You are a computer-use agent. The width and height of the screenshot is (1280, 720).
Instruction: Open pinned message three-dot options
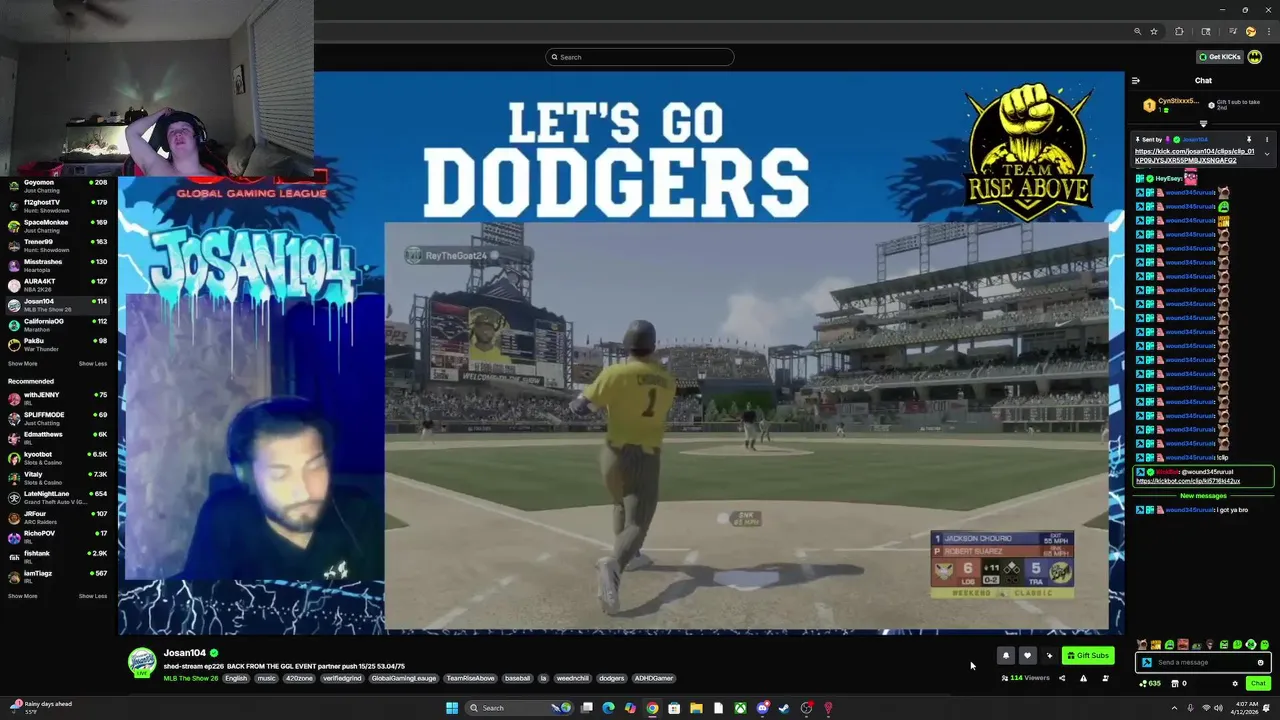(x=1266, y=140)
